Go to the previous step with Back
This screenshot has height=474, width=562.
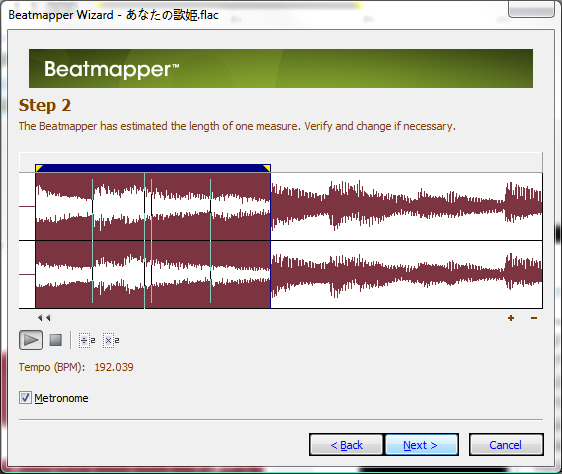point(346,445)
